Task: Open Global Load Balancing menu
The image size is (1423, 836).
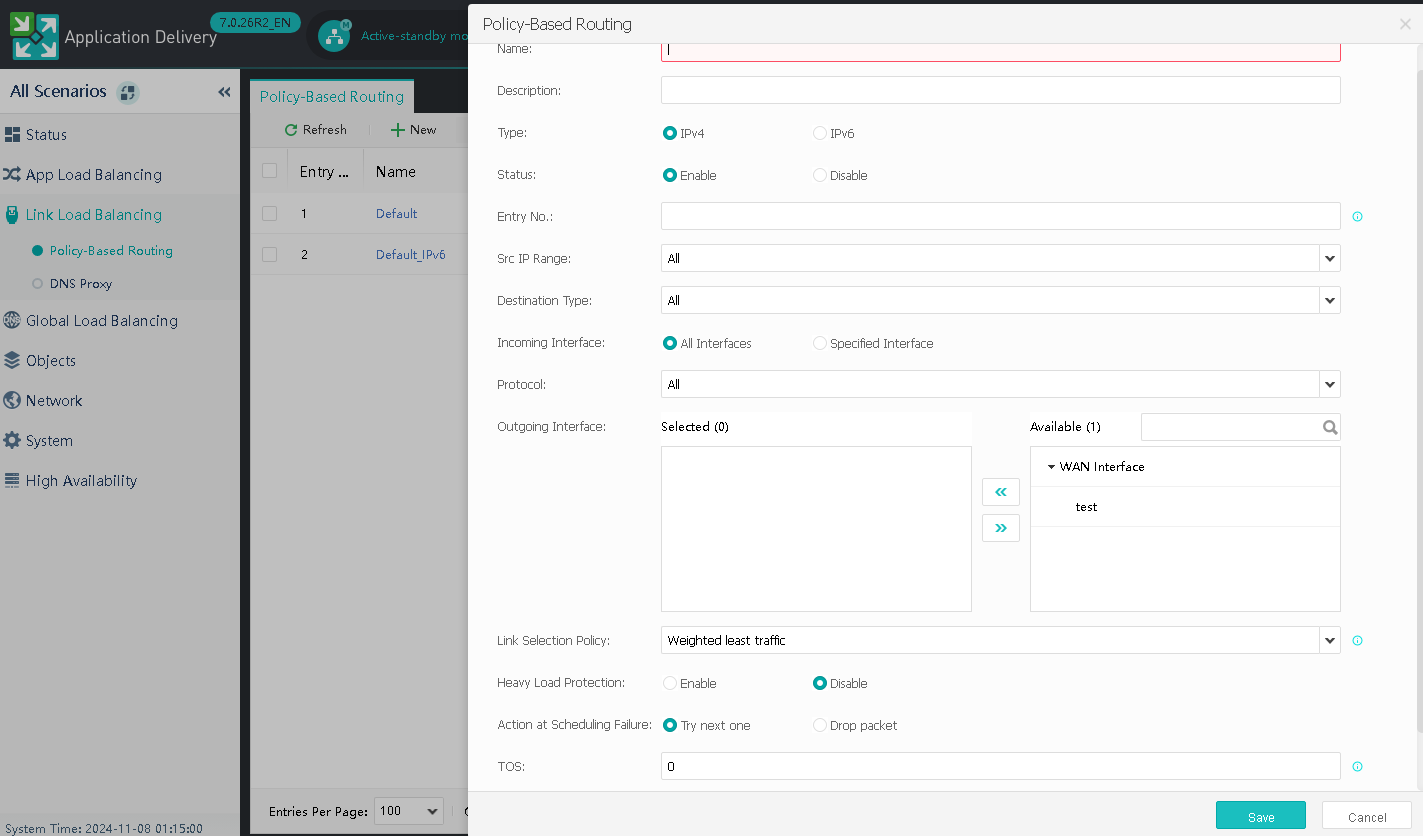Action: click(101, 321)
